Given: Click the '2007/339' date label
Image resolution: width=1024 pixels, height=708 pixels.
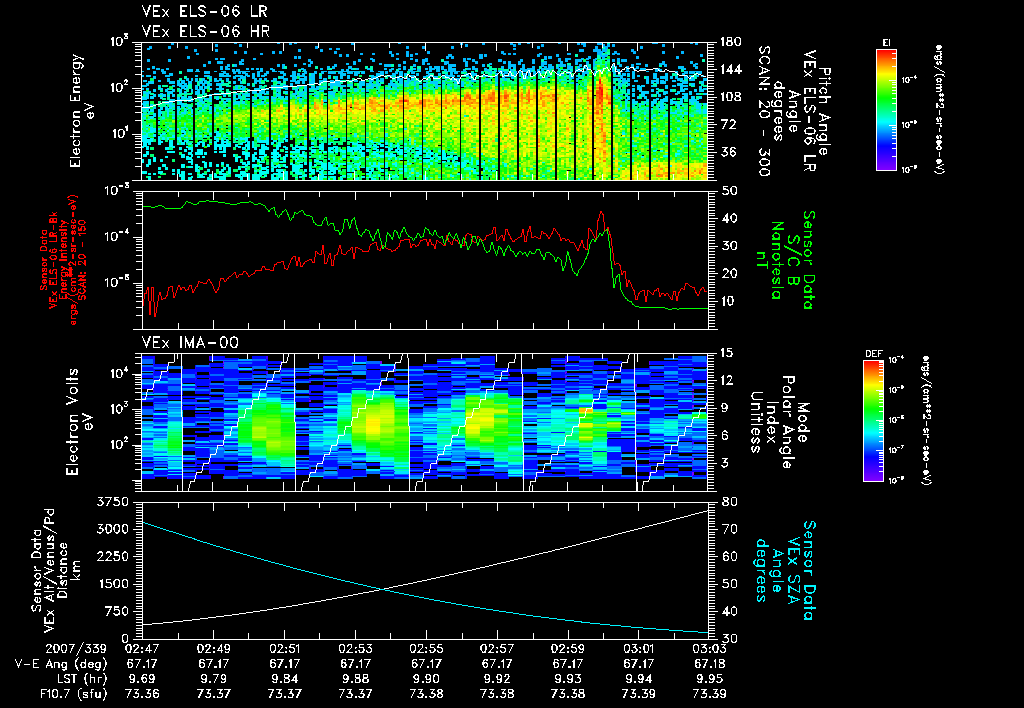Looking at the screenshot, I should (x=77, y=649).
